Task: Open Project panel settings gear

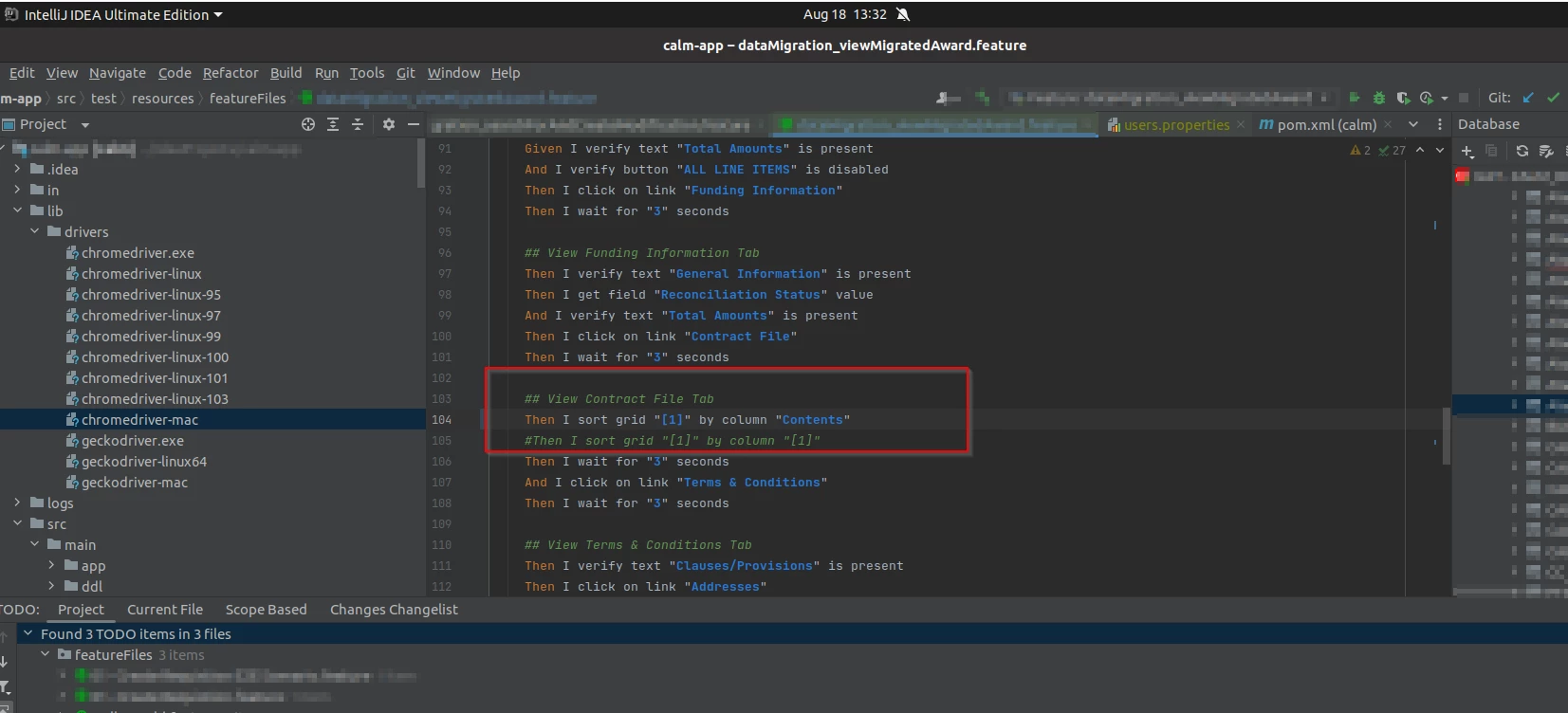Action: tap(389, 124)
